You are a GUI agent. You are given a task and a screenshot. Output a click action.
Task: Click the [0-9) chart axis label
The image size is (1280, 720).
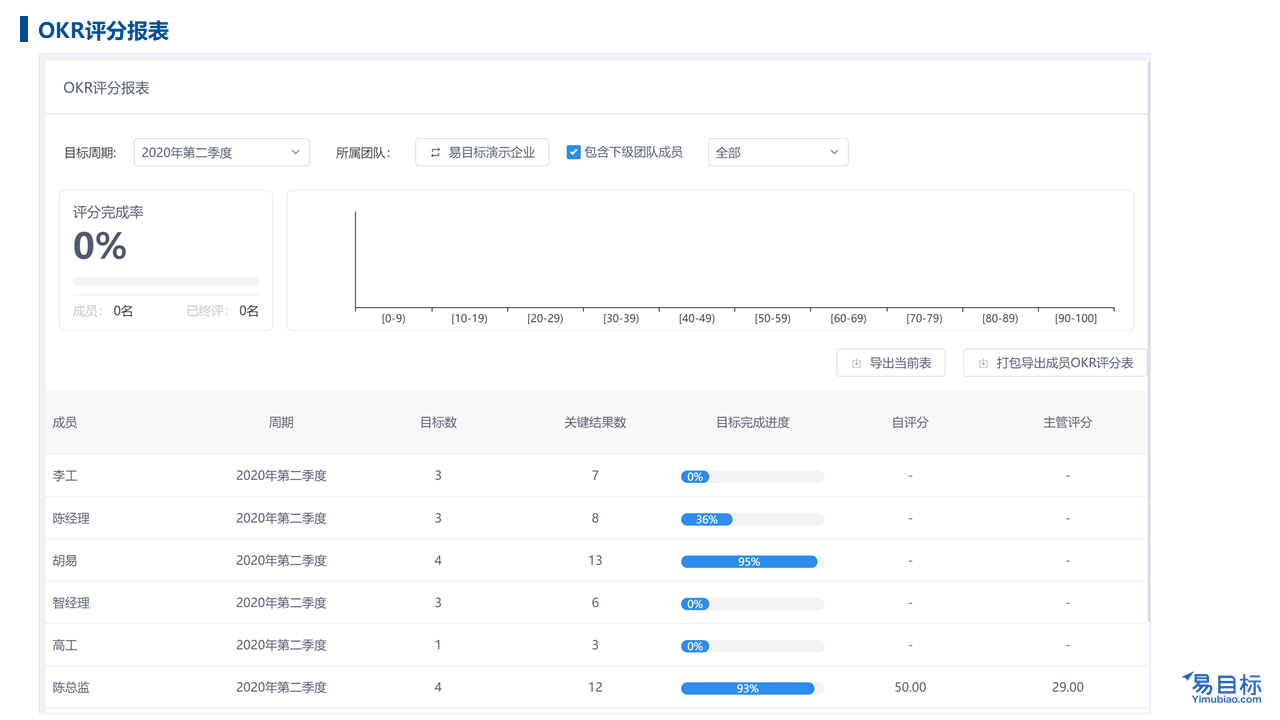coord(394,319)
